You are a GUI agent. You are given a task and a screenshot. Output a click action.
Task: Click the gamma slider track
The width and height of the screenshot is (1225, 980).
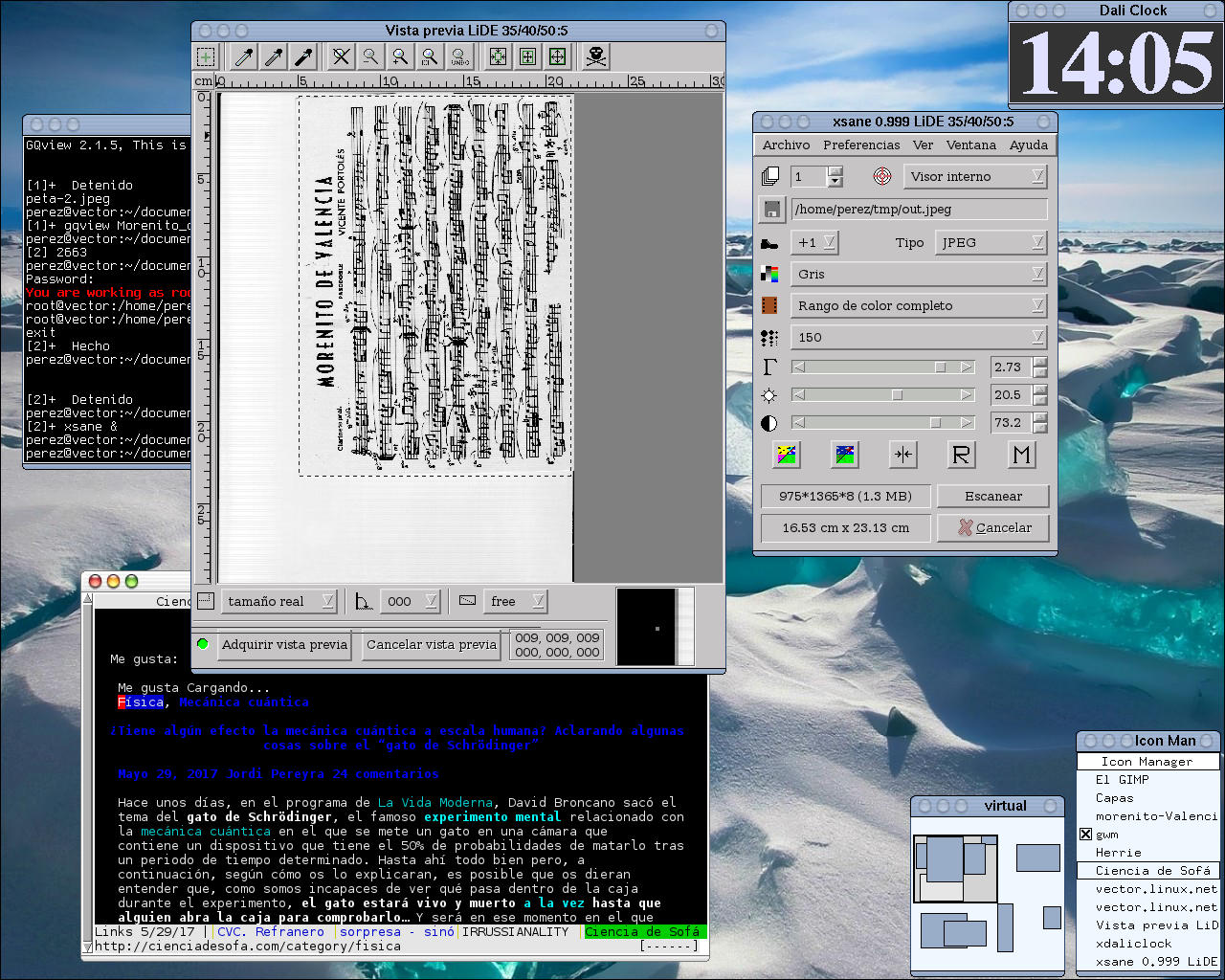coord(884,367)
